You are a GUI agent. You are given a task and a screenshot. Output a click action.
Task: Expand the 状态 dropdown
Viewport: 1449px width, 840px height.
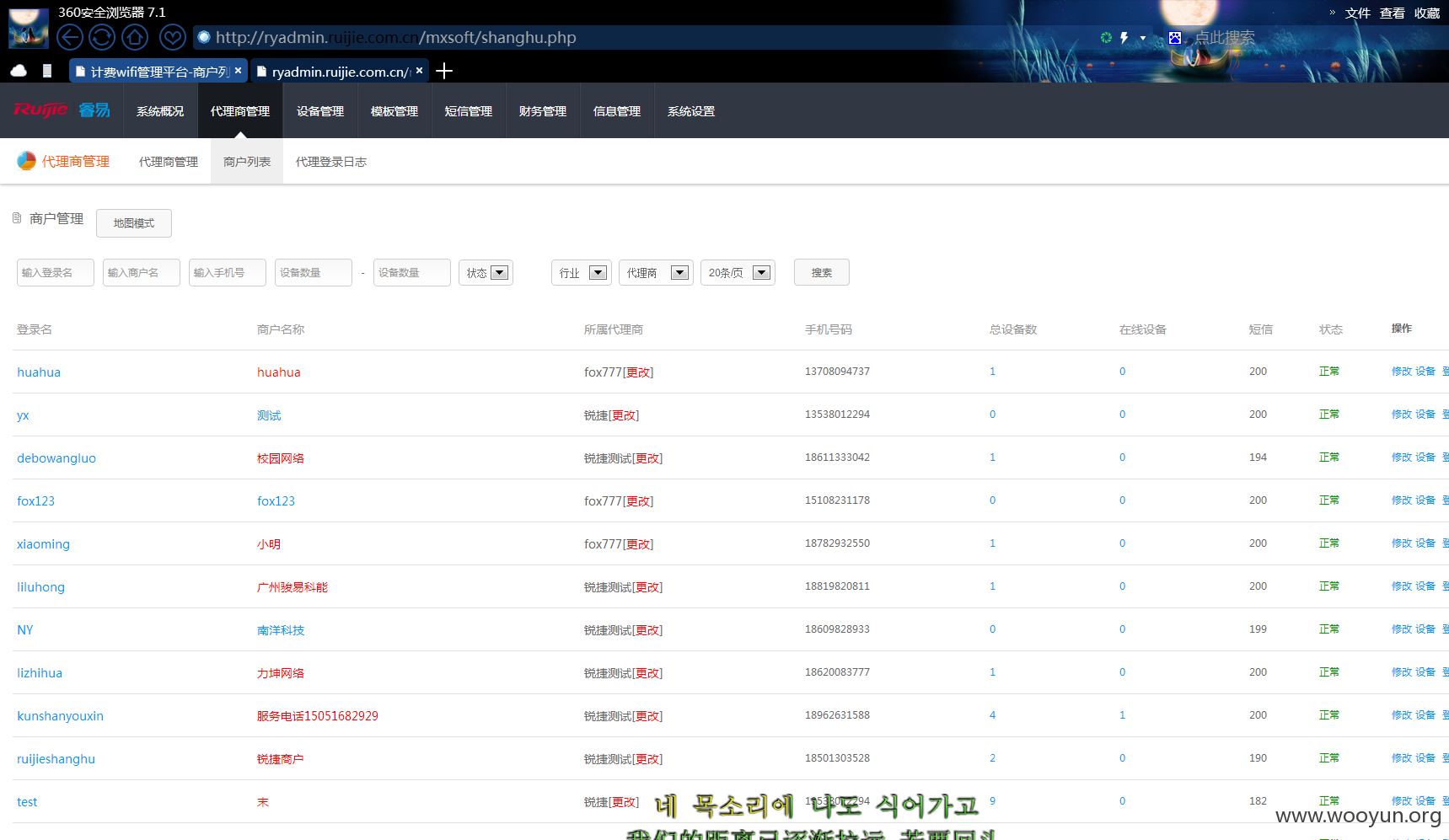486,272
